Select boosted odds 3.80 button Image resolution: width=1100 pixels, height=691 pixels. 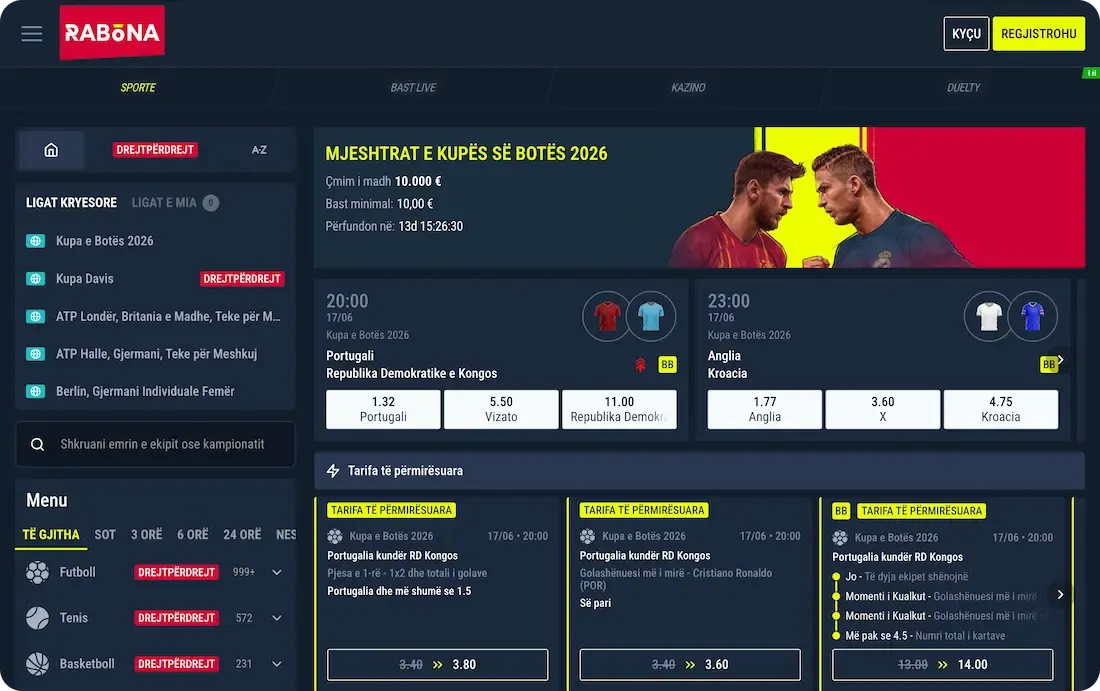point(438,664)
